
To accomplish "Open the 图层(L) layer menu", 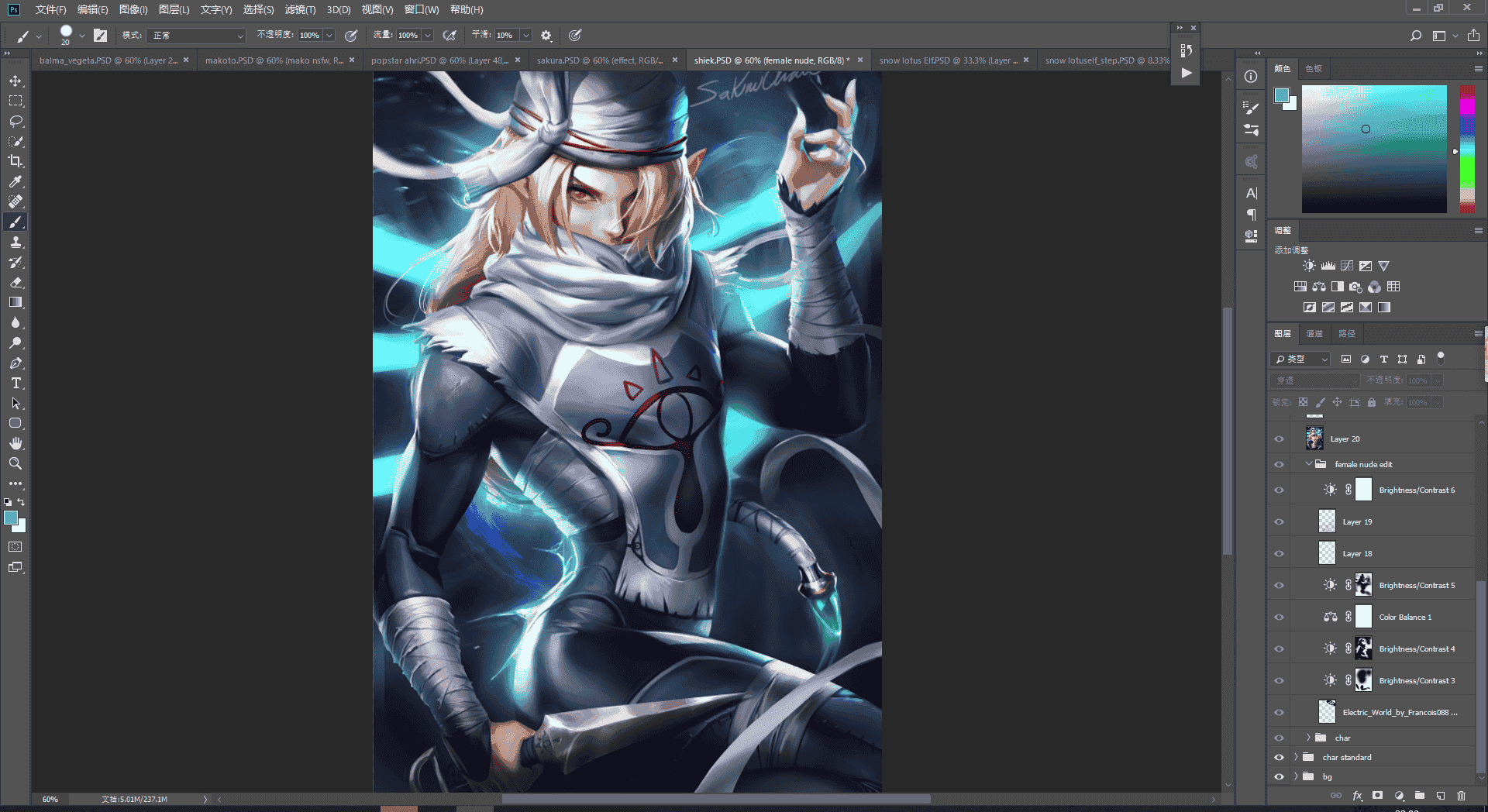I will pyautogui.click(x=174, y=9).
